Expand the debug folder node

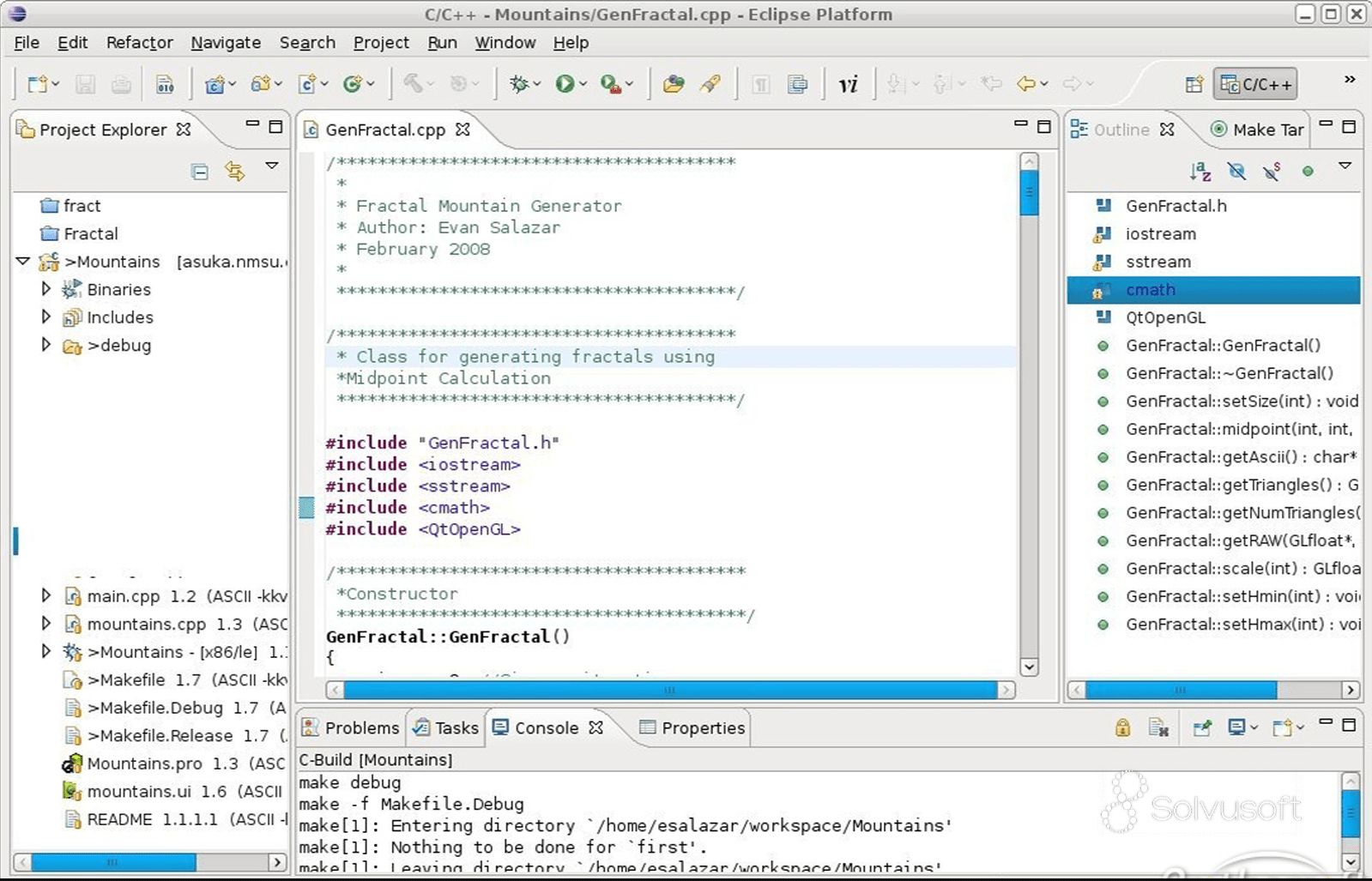click(x=46, y=345)
